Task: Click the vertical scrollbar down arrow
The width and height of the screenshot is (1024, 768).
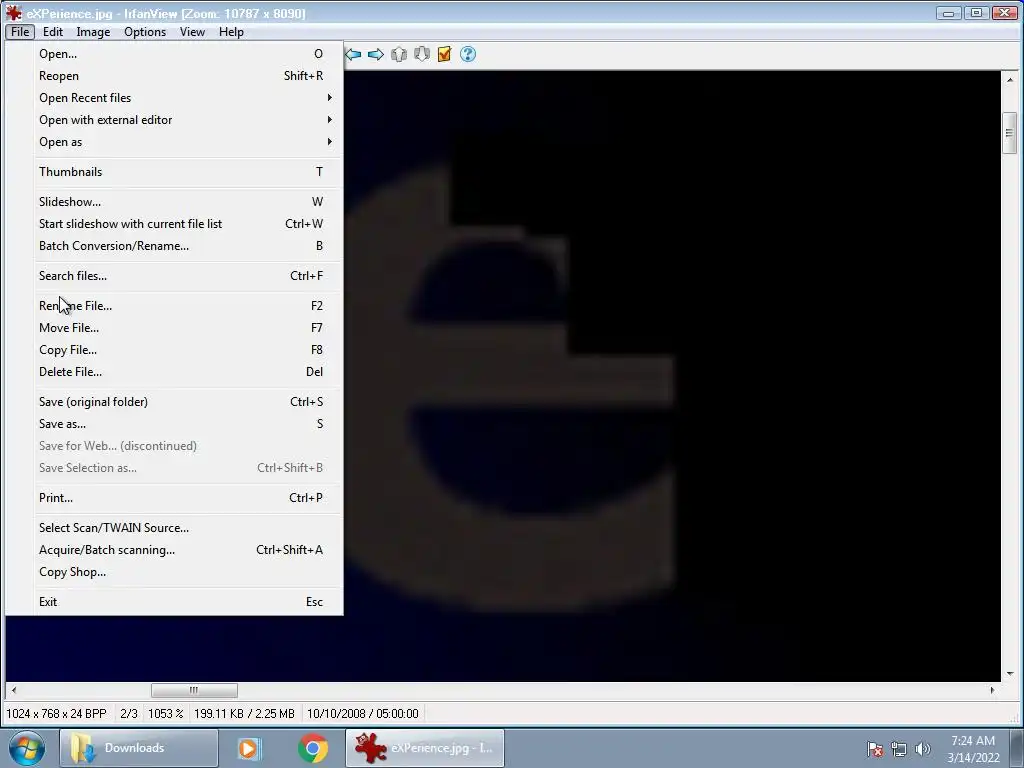Action: point(1010,673)
